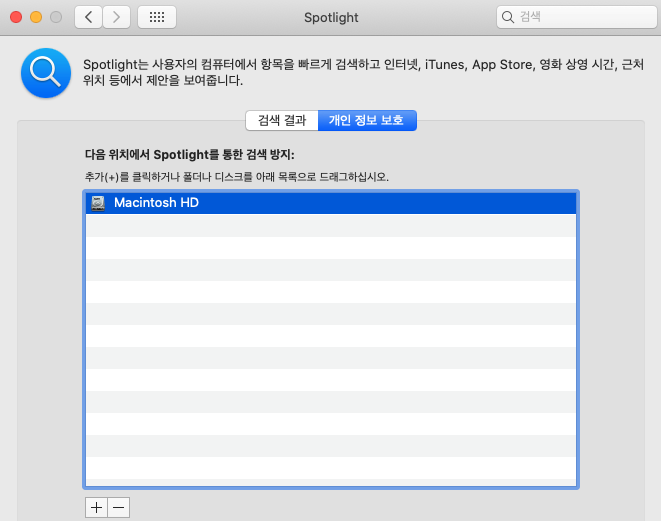Click the 다음 위치에서 Spotlight를 통한 검색 방지 heading
The image size is (661, 521).
click(x=190, y=155)
